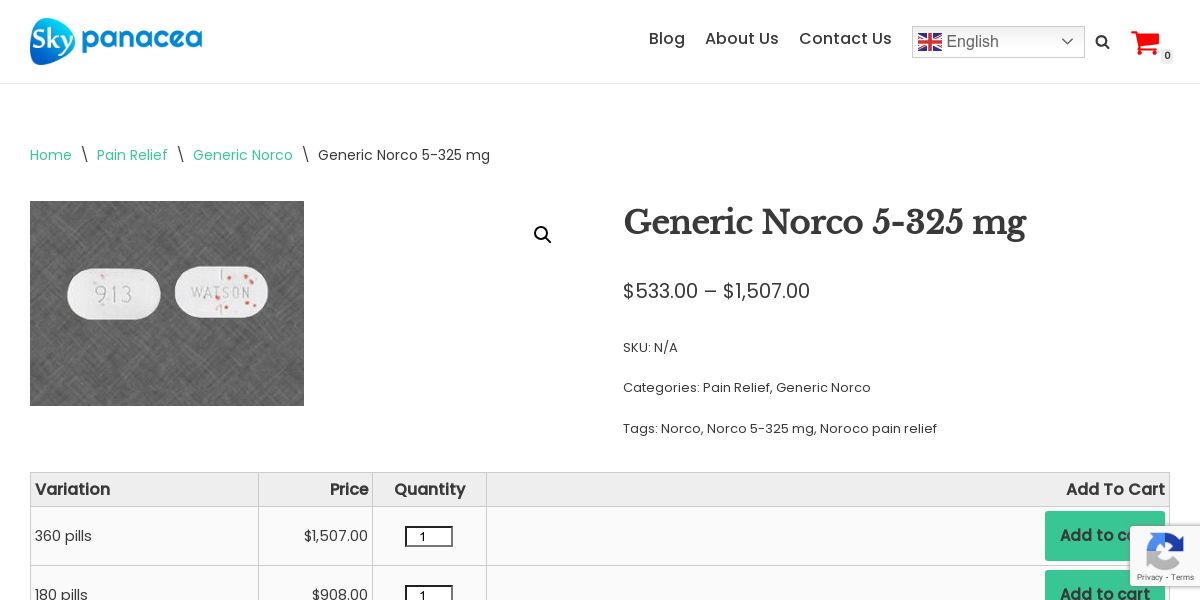
Task: Go to Contact Us page
Action: [845, 39]
